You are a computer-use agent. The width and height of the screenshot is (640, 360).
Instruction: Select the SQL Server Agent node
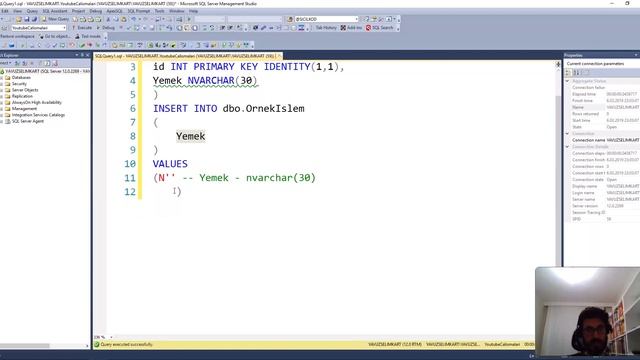click(x=28, y=121)
